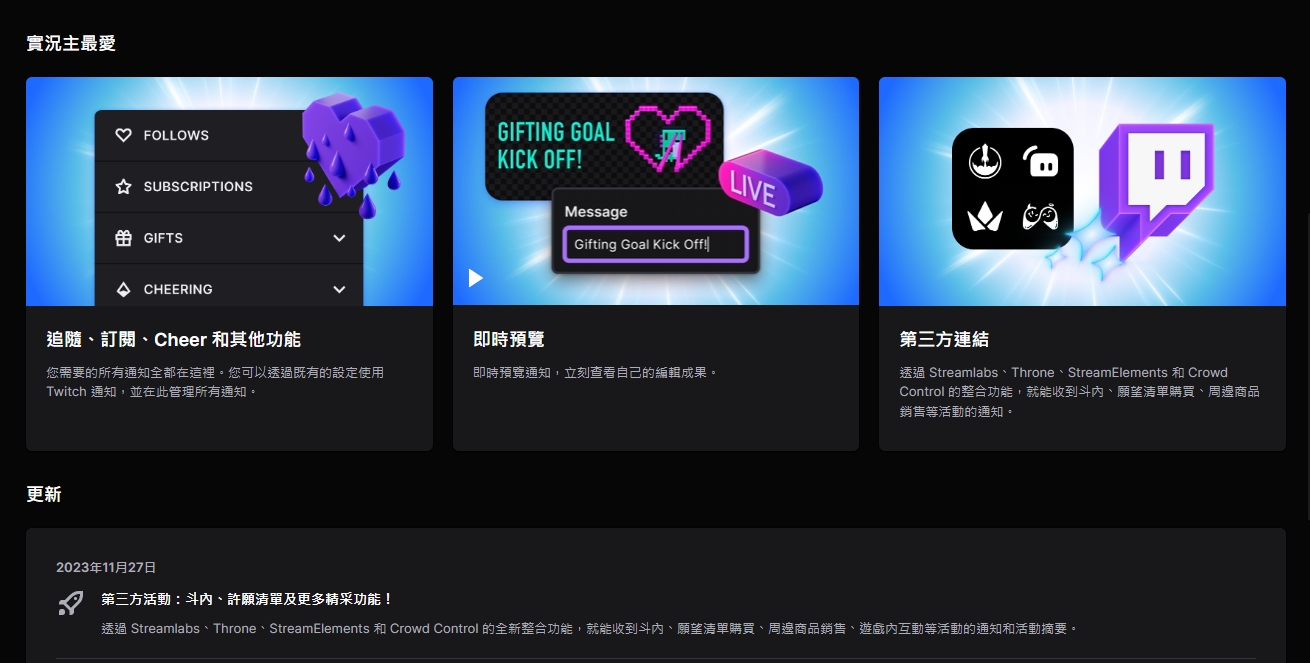Click the 追隨、訂閱、Cheer 和其他功能 heading
Image resolution: width=1310 pixels, height=663 pixels.
tap(173, 340)
